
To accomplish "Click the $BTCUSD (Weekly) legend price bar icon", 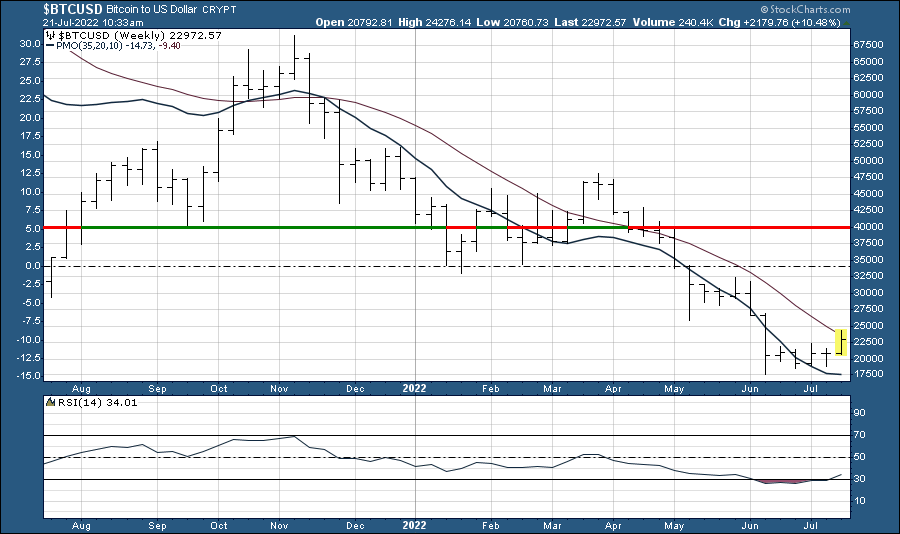I will click(x=51, y=35).
